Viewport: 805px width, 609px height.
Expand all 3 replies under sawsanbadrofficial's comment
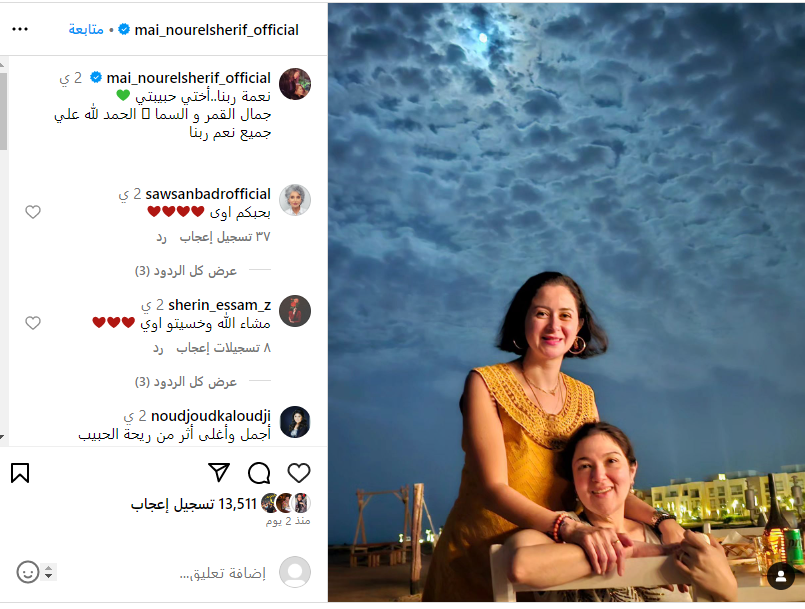click(x=186, y=271)
